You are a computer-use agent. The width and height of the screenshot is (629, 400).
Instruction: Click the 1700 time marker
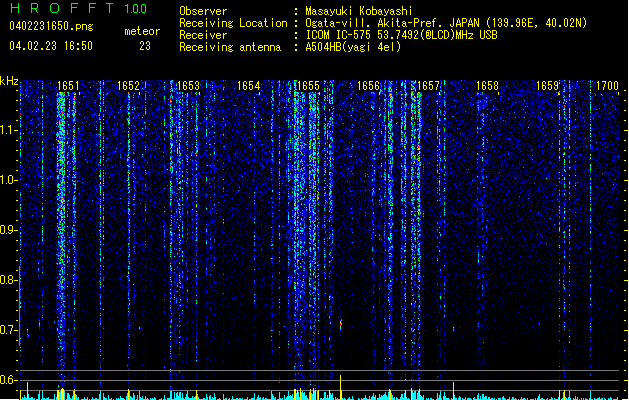(x=607, y=86)
